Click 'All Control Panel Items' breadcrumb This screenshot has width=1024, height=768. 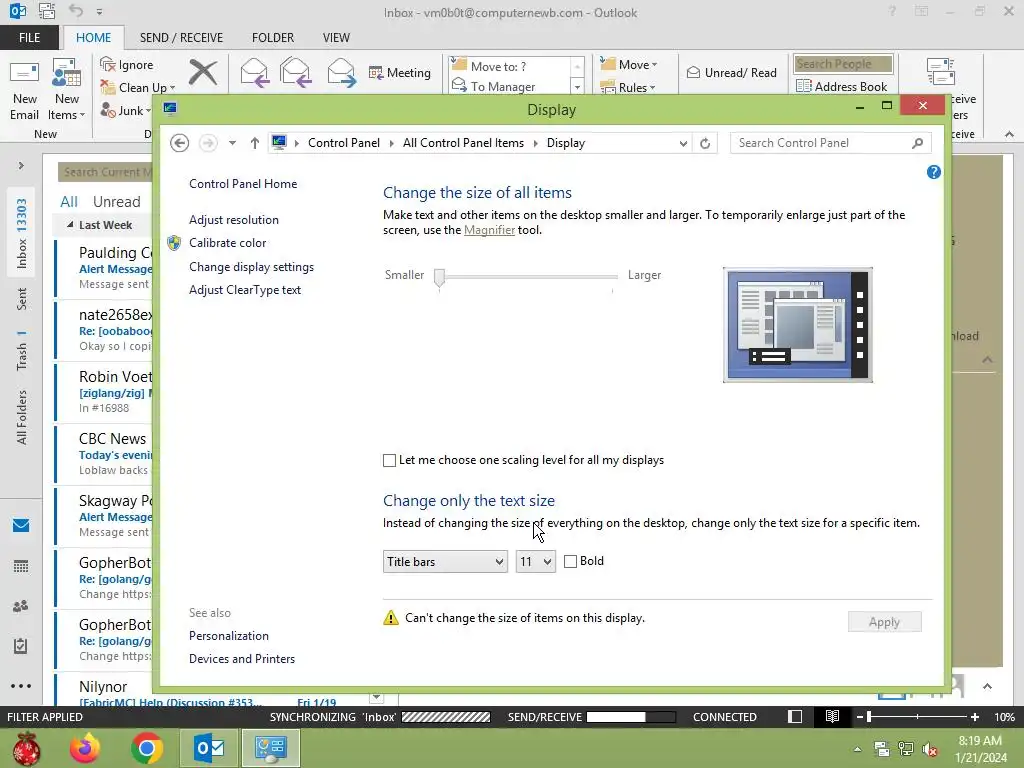[463, 142]
